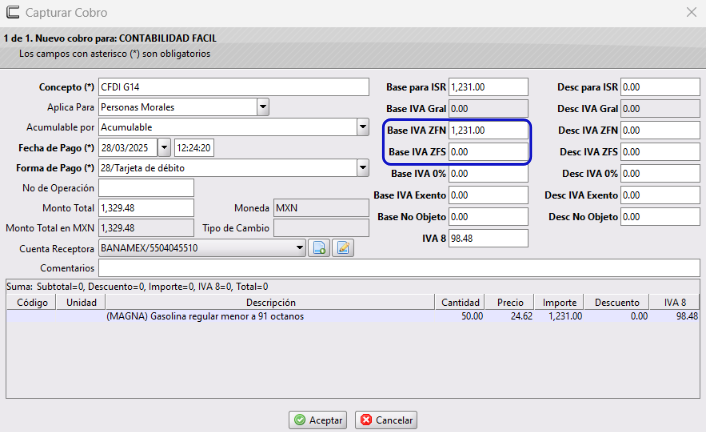The image size is (706, 432).
Task: Click the time field showing 12:24:20
Action: tap(194, 147)
